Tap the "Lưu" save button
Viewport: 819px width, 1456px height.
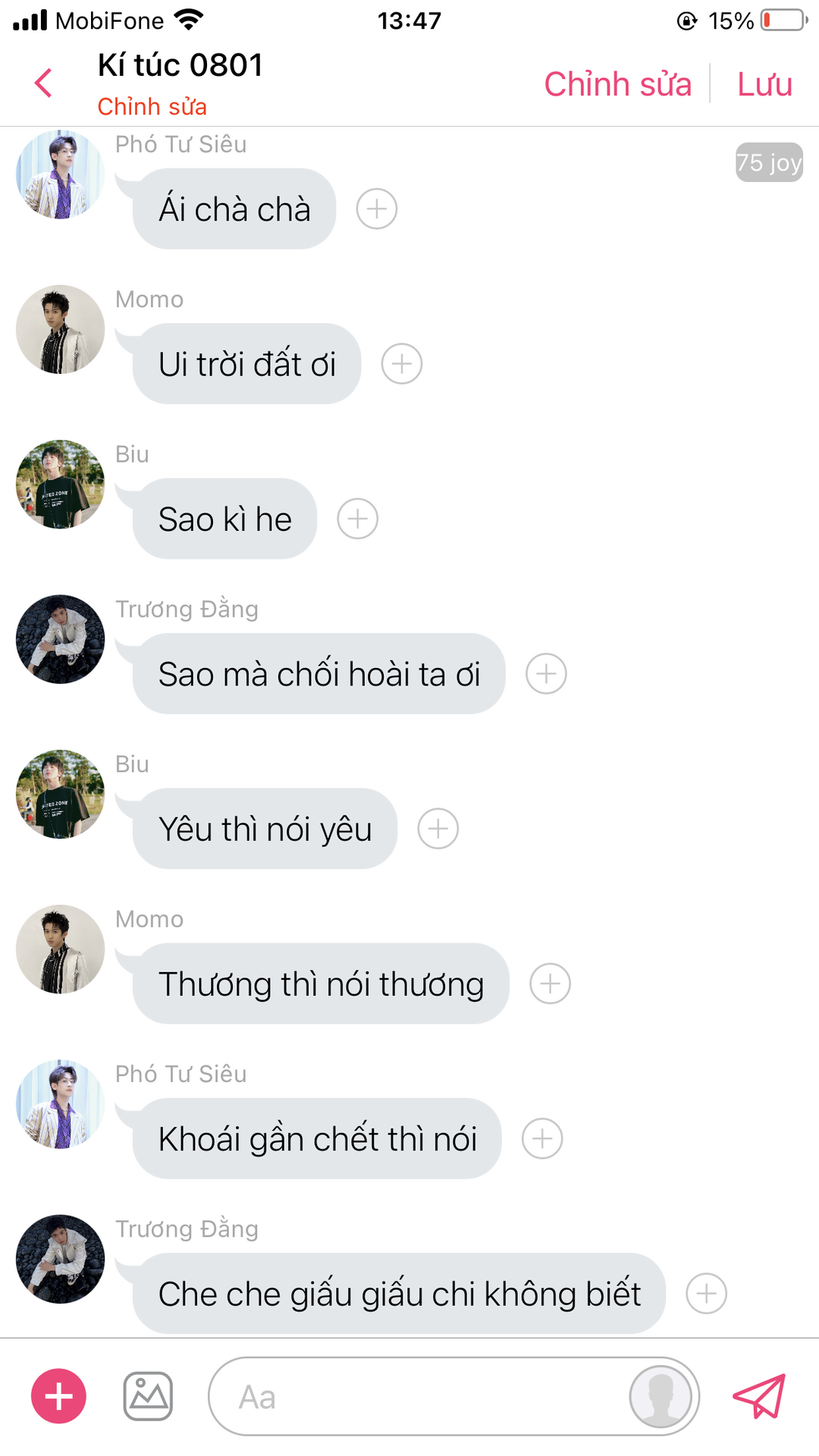click(764, 83)
